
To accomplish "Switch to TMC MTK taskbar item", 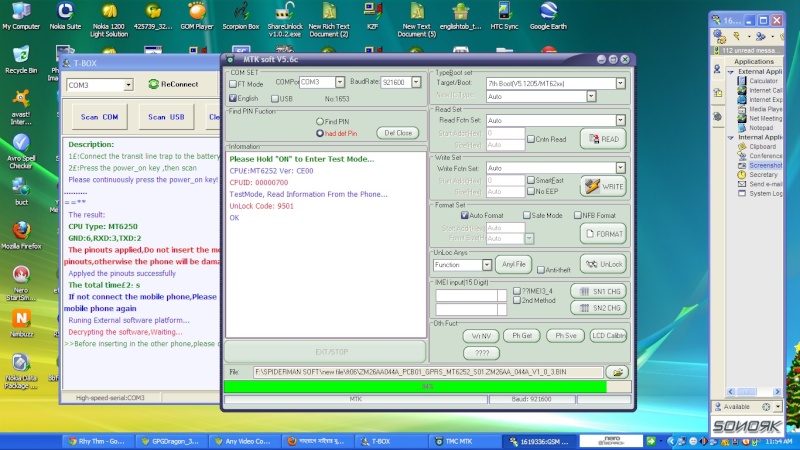I will tap(465, 441).
